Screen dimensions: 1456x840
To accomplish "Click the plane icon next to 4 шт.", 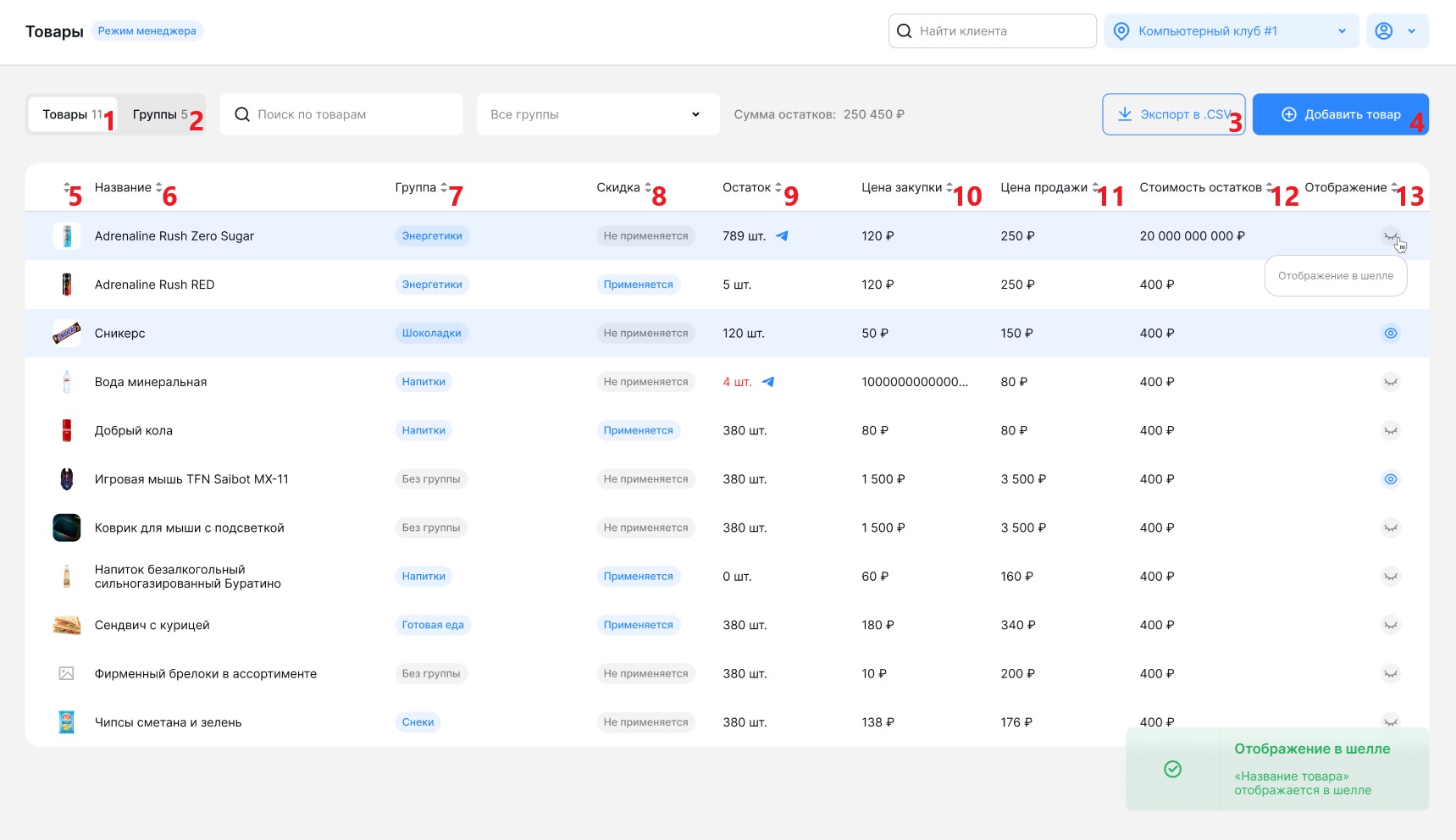I will 767,382.
